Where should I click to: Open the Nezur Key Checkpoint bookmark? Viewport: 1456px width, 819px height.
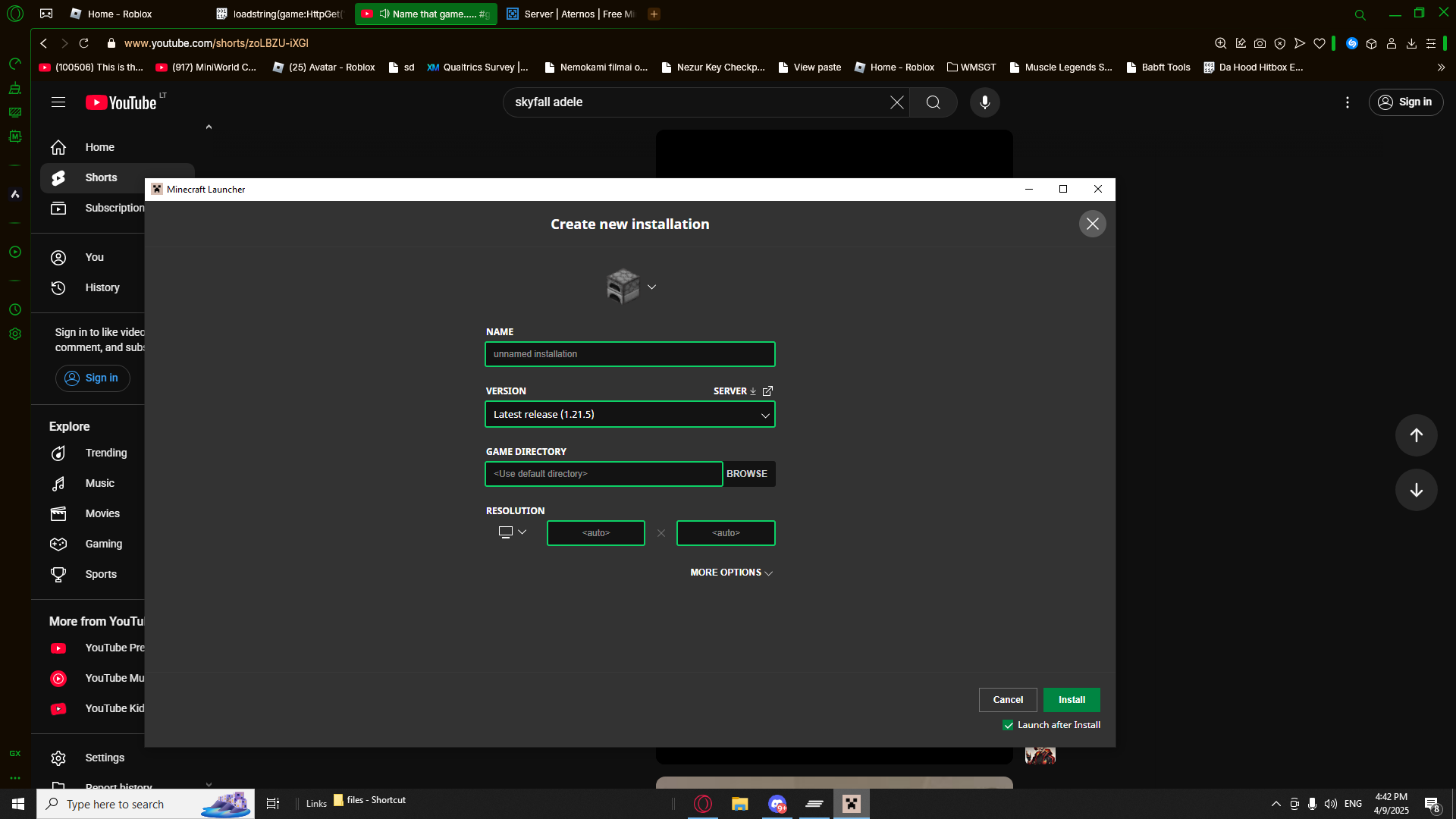click(713, 67)
